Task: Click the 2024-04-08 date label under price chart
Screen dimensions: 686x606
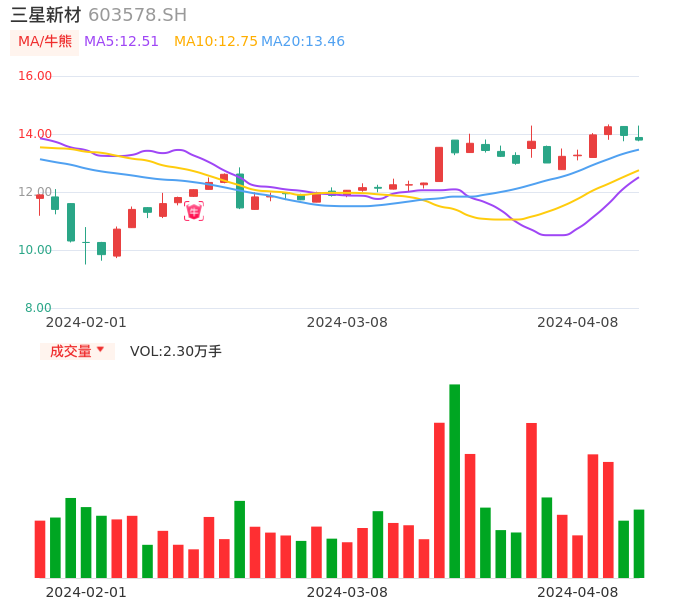Action: (578, 322)
